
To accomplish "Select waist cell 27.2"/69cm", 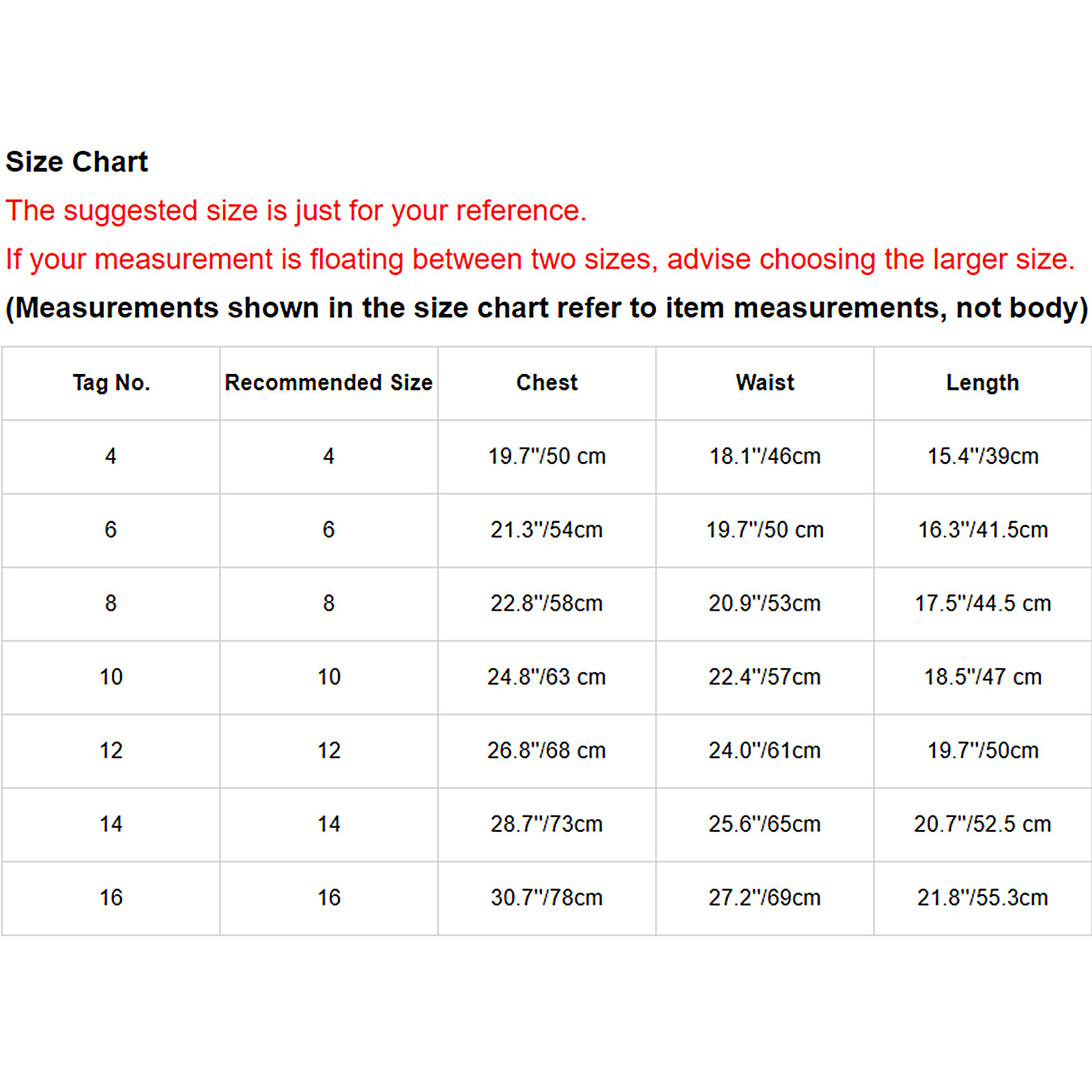I will tap(765, 897).
